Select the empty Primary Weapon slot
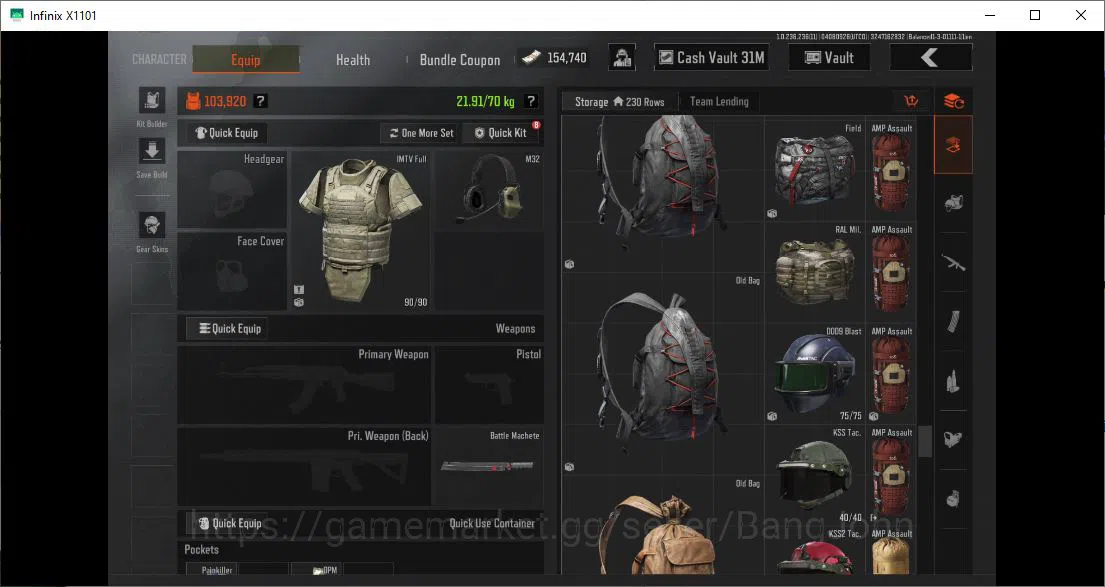Image resolution: width=1105 pixels, height=587 pixels. (304, 385)
